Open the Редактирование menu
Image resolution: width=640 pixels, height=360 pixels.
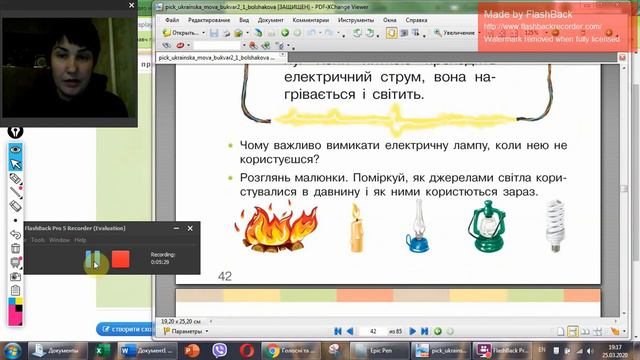pos(209,20)
